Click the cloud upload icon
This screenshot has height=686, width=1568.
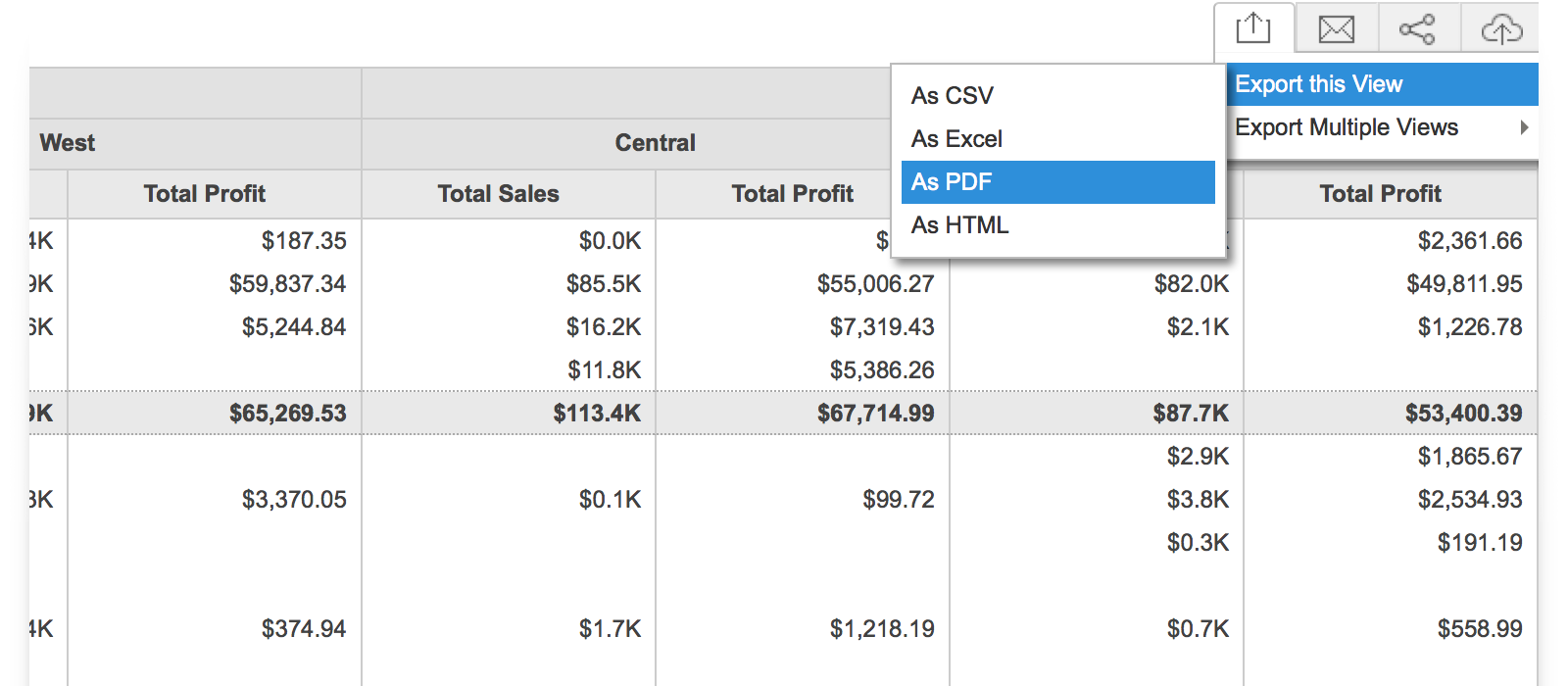(x=1501, y=29)
